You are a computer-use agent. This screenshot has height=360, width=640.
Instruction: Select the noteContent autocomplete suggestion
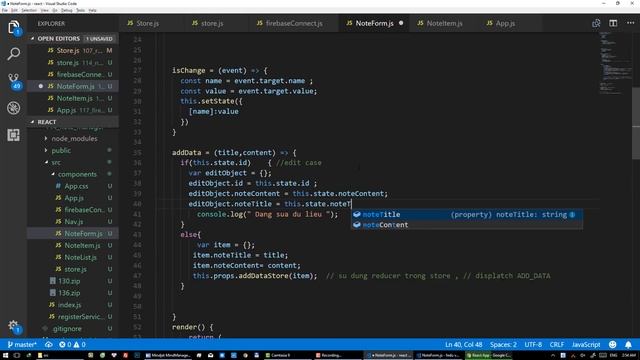(x=467, y=225)
